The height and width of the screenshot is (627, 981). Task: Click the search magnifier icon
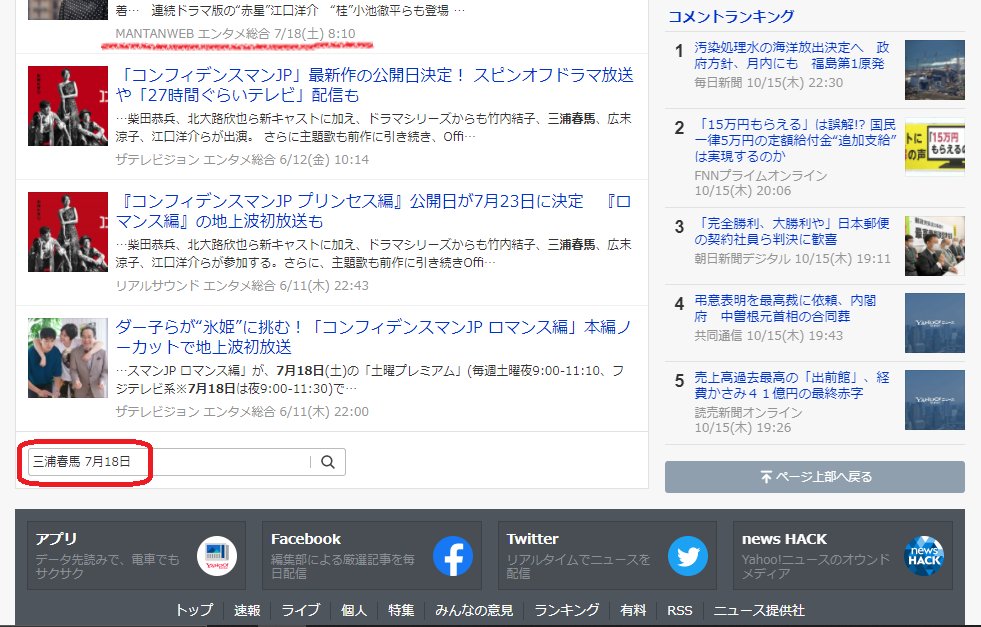coord(328,462)
